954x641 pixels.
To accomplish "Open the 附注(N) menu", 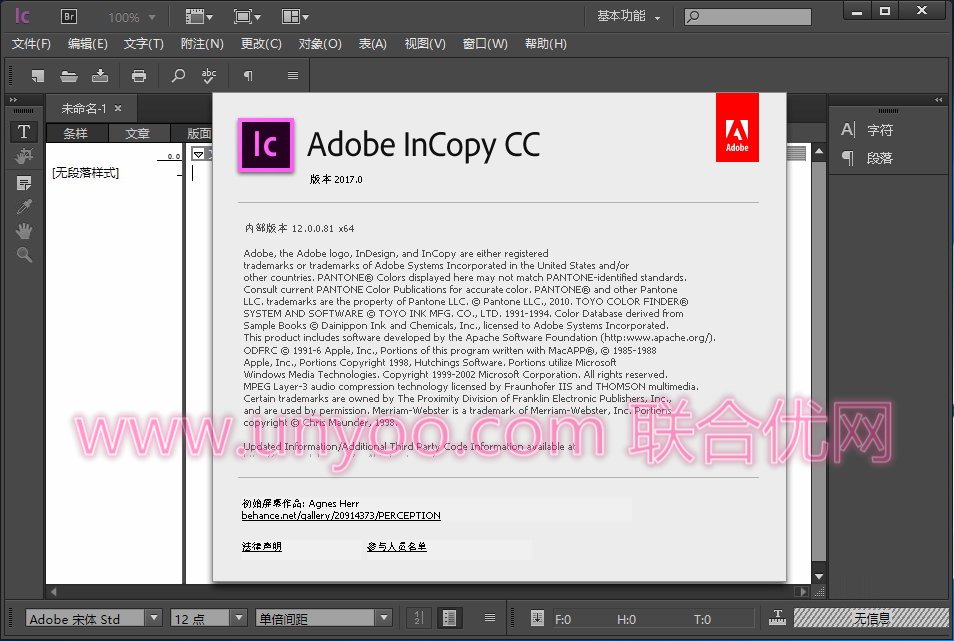I will [202, 44].
